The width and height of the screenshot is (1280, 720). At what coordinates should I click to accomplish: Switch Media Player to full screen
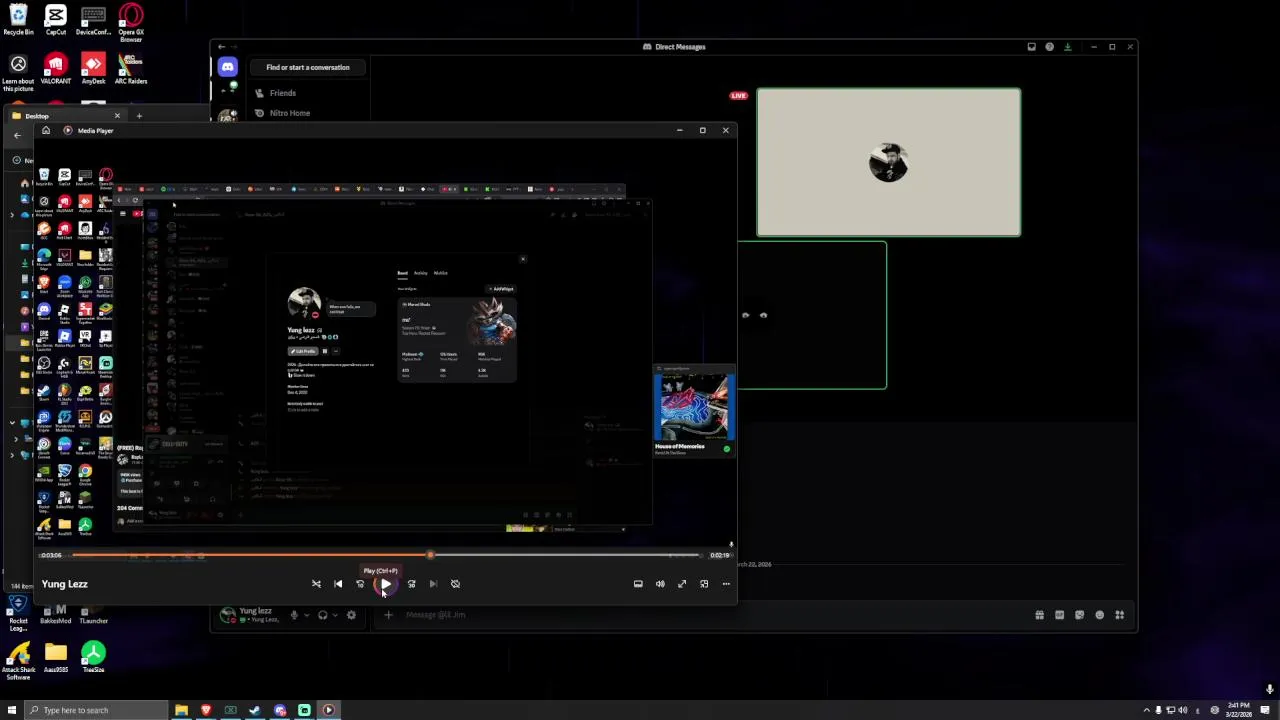pyautogui.click(x=682, y=584)
